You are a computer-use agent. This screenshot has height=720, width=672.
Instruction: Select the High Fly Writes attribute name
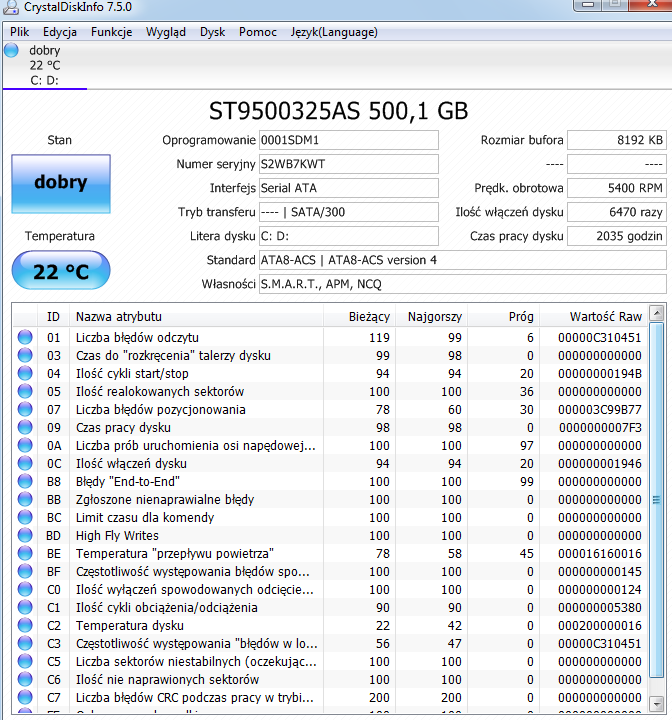click(x=117, y=535)
